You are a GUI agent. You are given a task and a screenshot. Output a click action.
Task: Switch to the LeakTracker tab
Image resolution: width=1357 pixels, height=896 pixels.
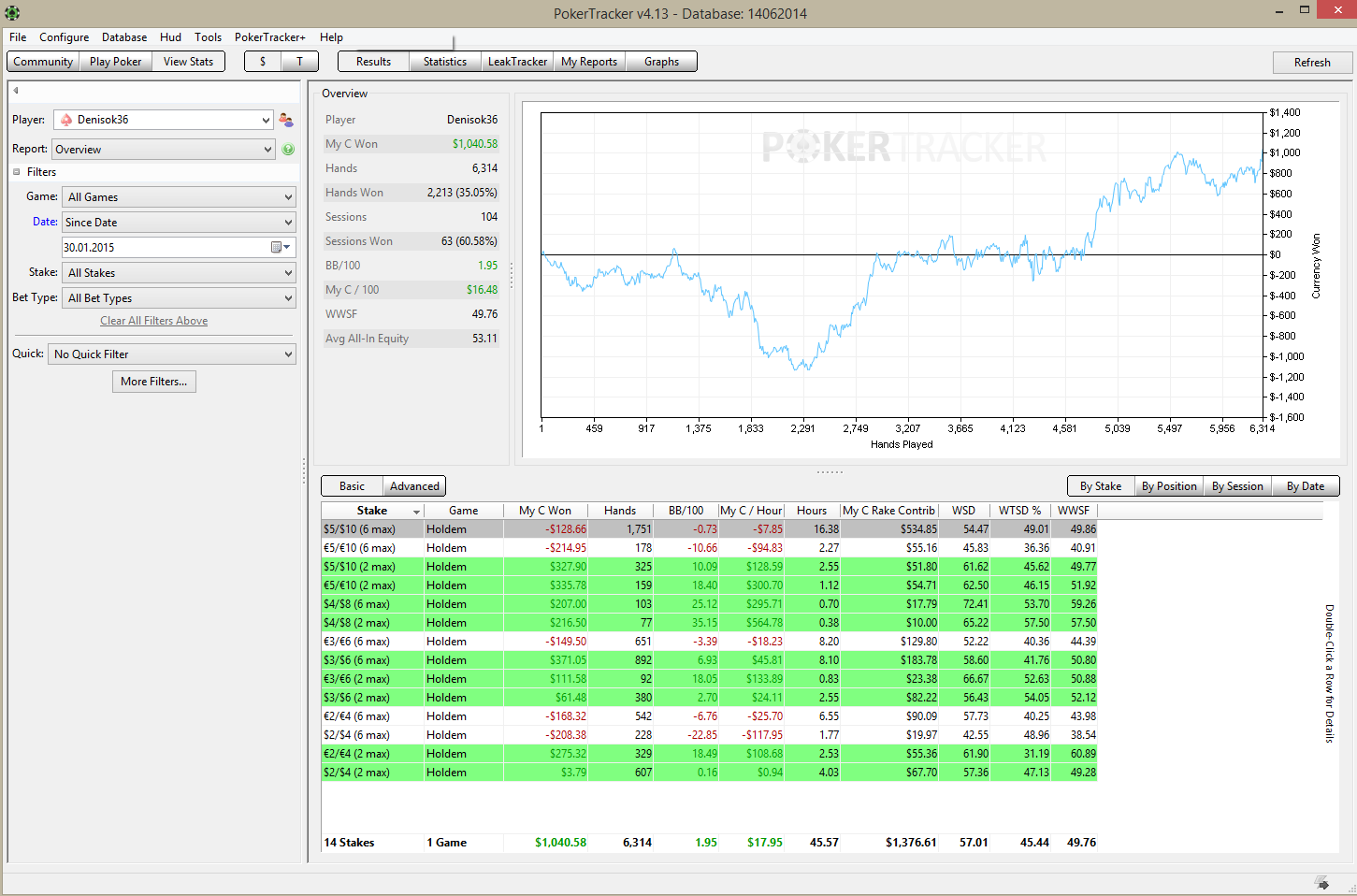517,62
